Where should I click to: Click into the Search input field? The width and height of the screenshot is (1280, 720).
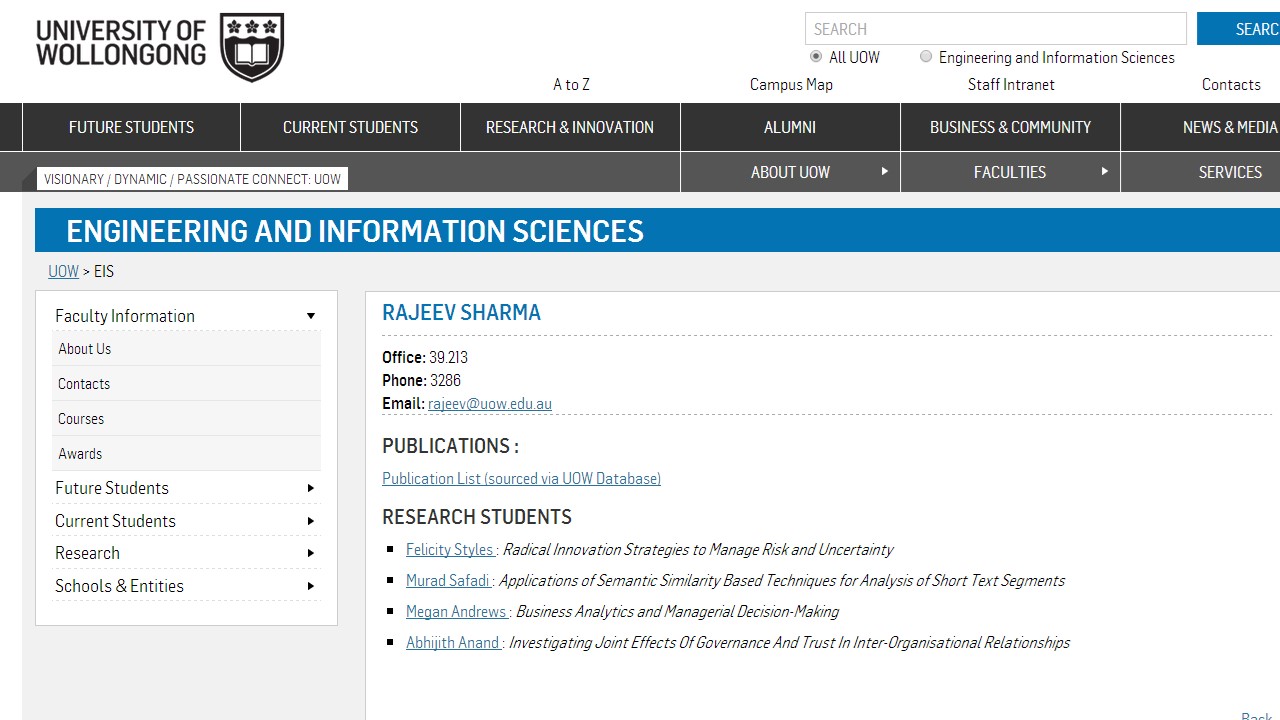point(996,29)
